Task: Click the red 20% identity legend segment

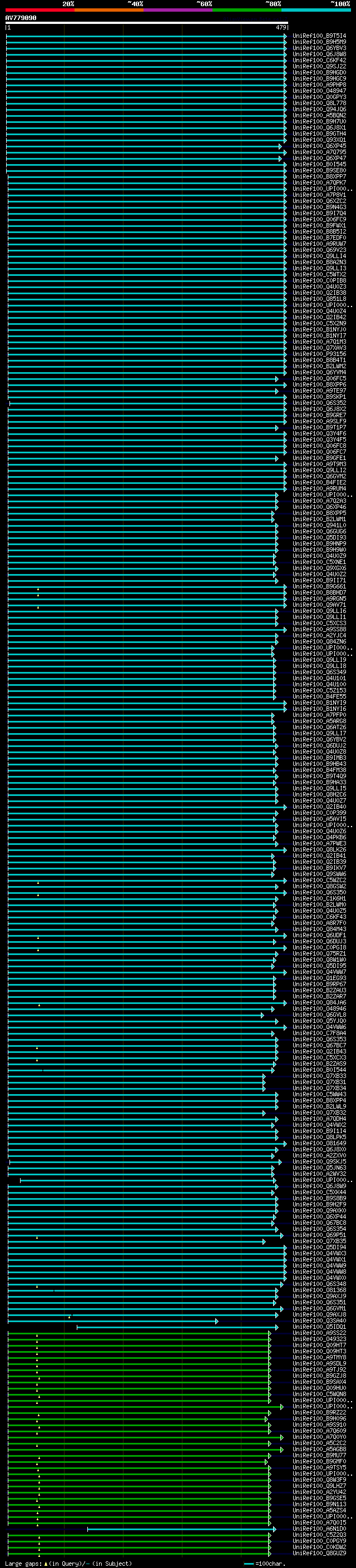Action: 39,11
